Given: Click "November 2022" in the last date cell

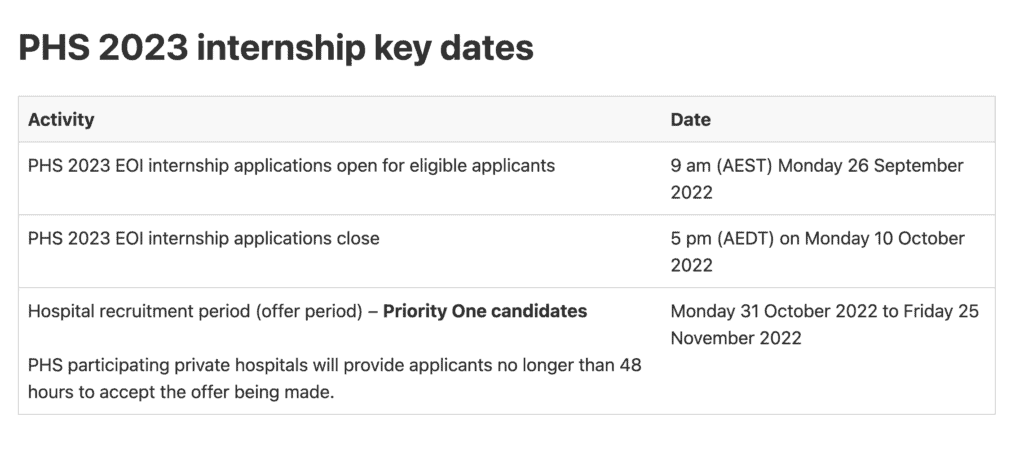Looking at the screenshot, I should [x=736, y=338].
